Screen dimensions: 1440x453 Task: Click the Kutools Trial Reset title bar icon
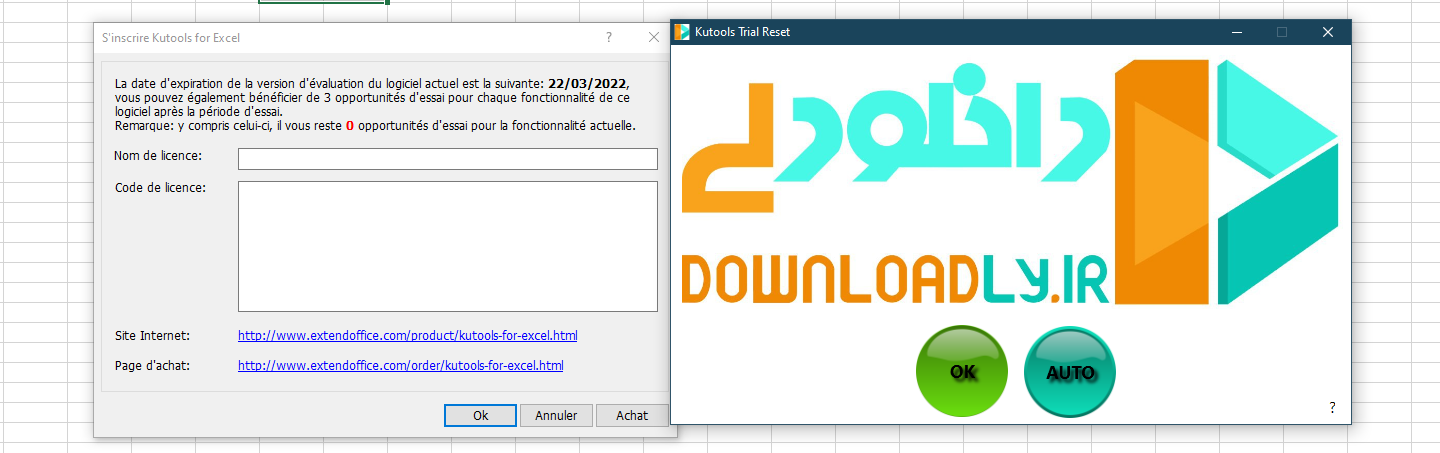pyautogui.click(x=682, y=32)
